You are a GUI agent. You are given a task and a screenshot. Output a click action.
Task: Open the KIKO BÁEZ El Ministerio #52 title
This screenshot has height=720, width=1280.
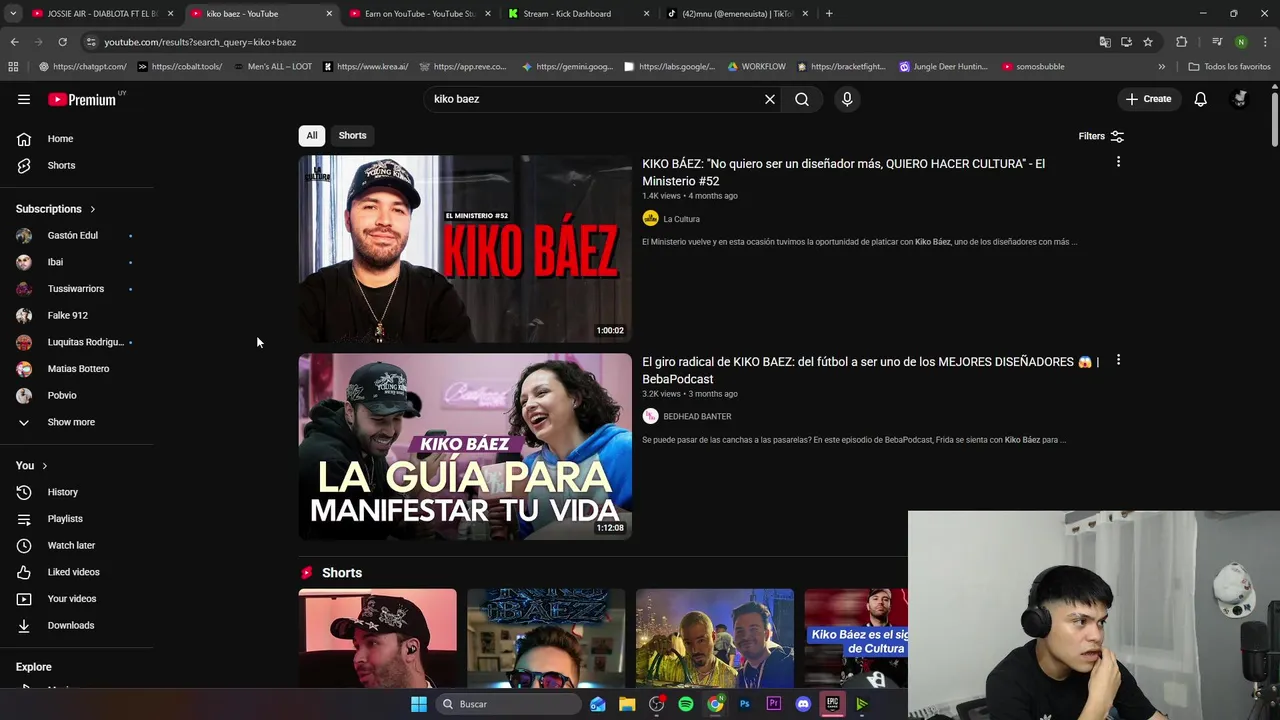click(843, 172)
